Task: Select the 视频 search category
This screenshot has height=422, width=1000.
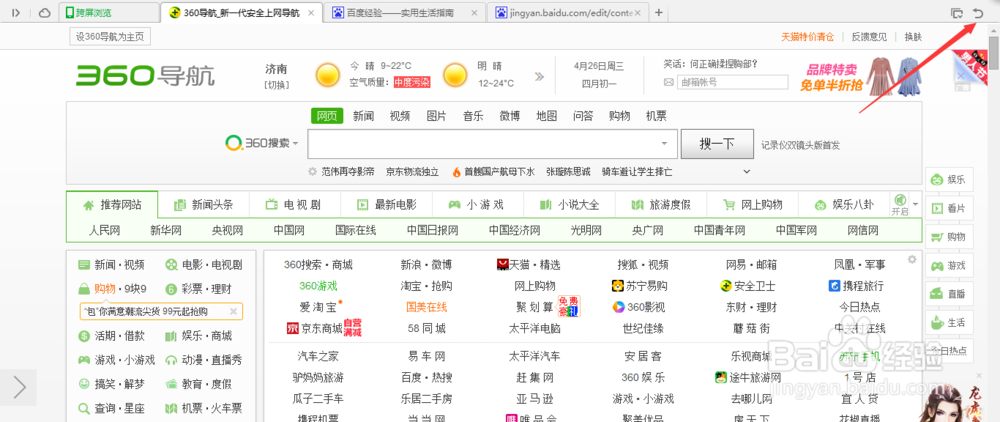Action: pos(400,116)
